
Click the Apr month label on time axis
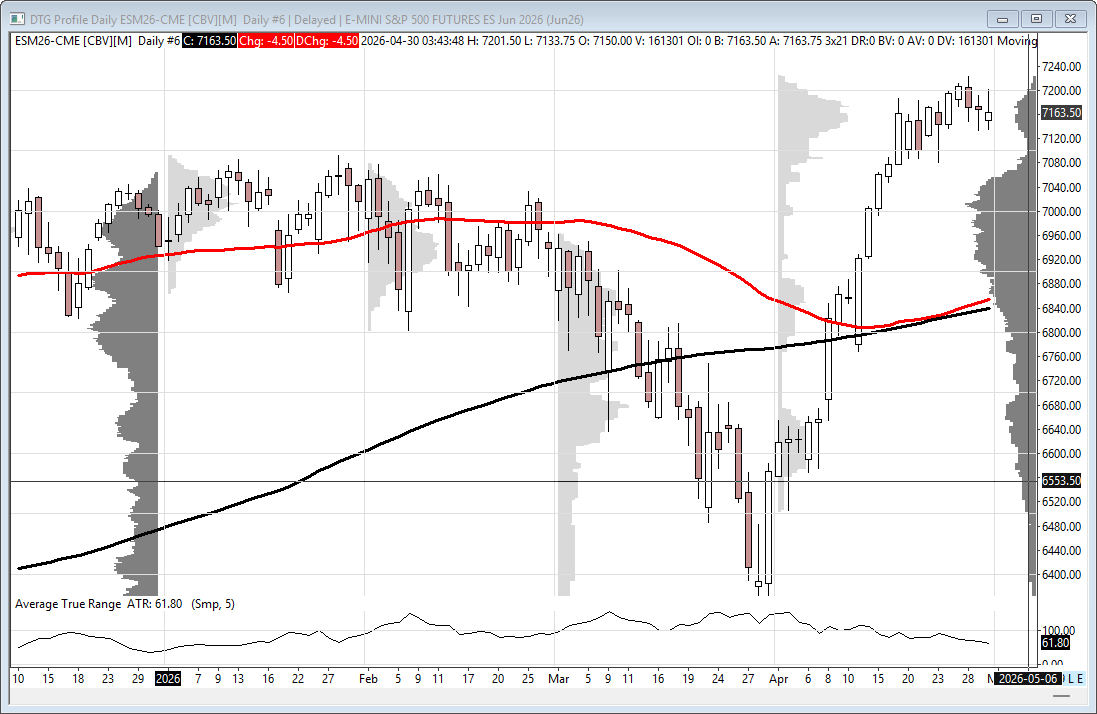point(778,678)
